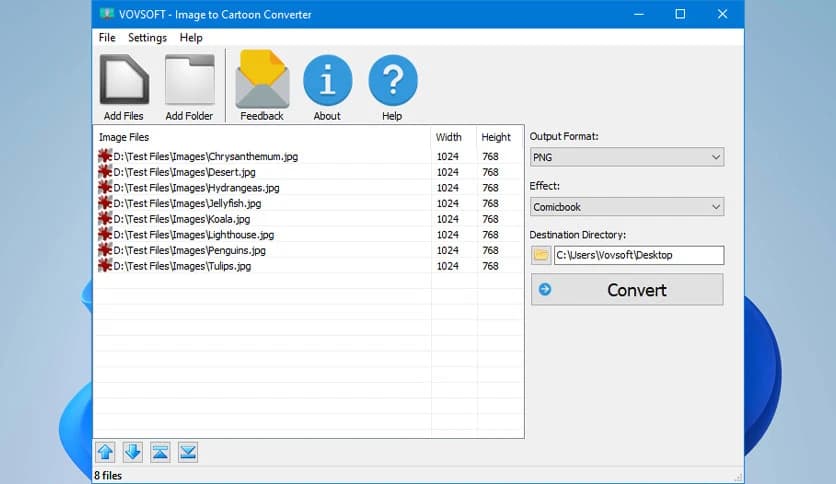Select the Tulips.jpg file path row
Image resolution: width=836 pixels, height=484 pixels.
click(x=182, y=265)
